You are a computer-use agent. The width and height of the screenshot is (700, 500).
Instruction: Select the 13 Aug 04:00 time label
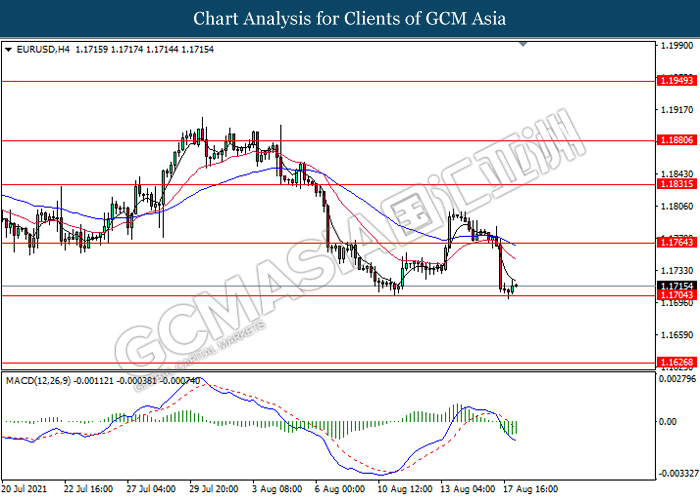[x=467, y=489]
